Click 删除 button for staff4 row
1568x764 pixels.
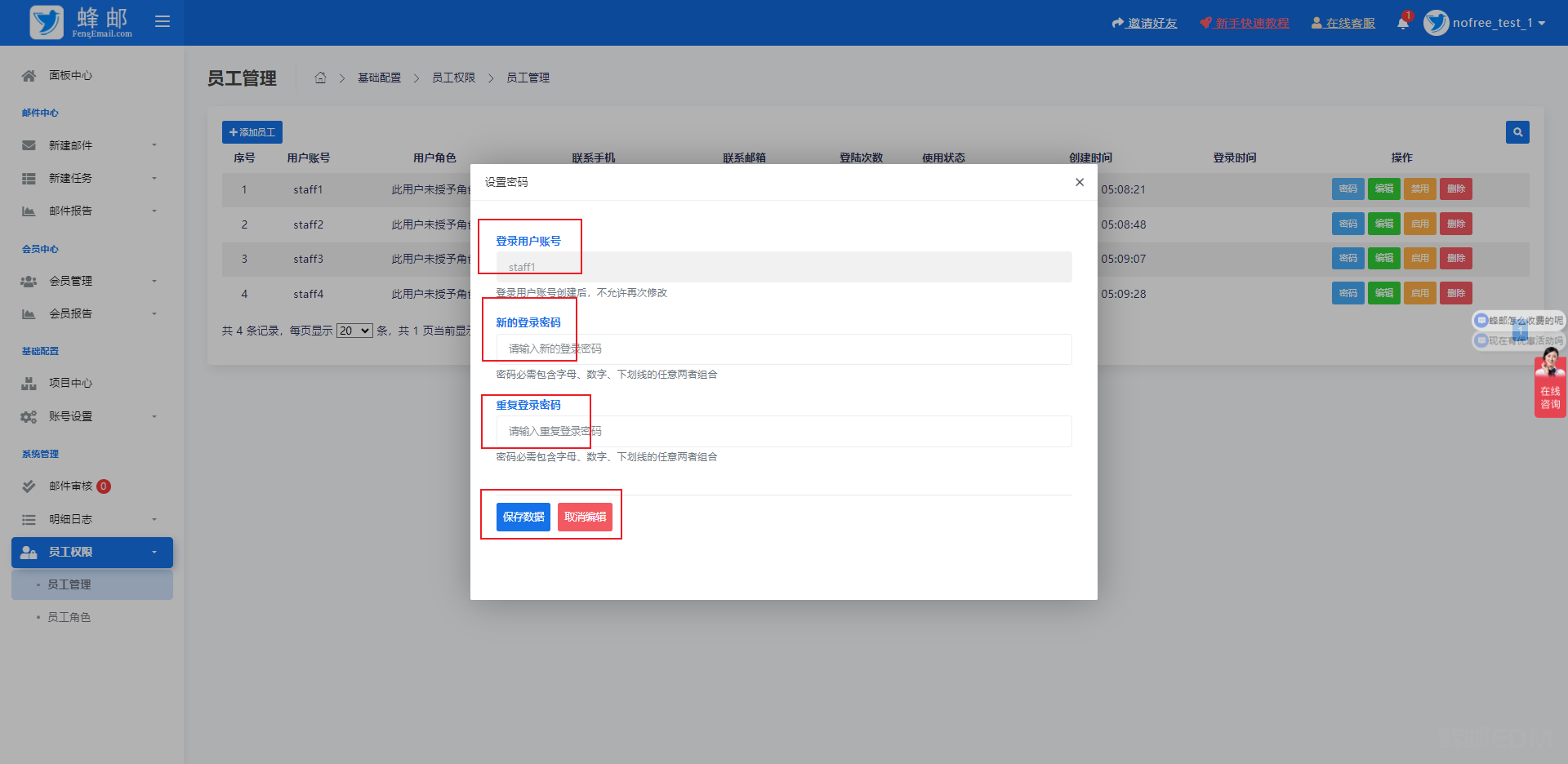1455,293
